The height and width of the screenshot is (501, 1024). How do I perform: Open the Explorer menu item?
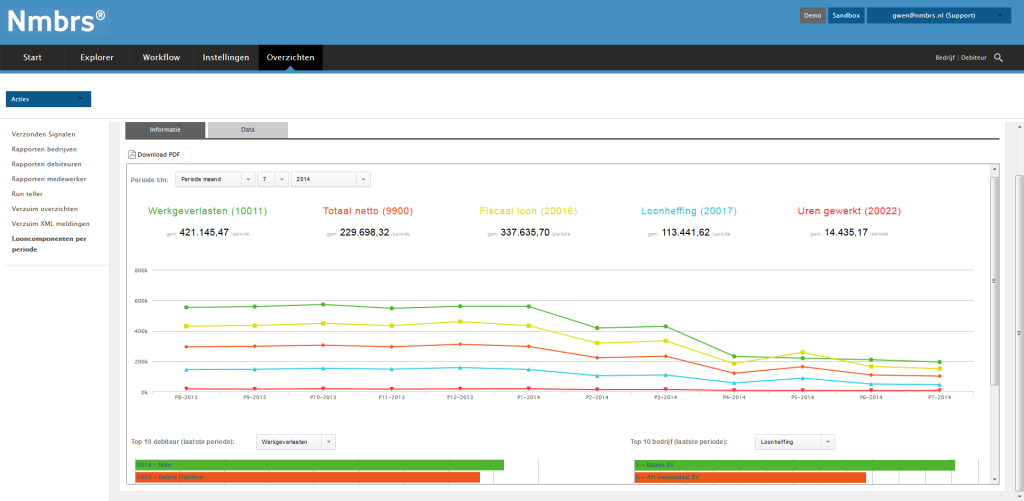point(97,58)
